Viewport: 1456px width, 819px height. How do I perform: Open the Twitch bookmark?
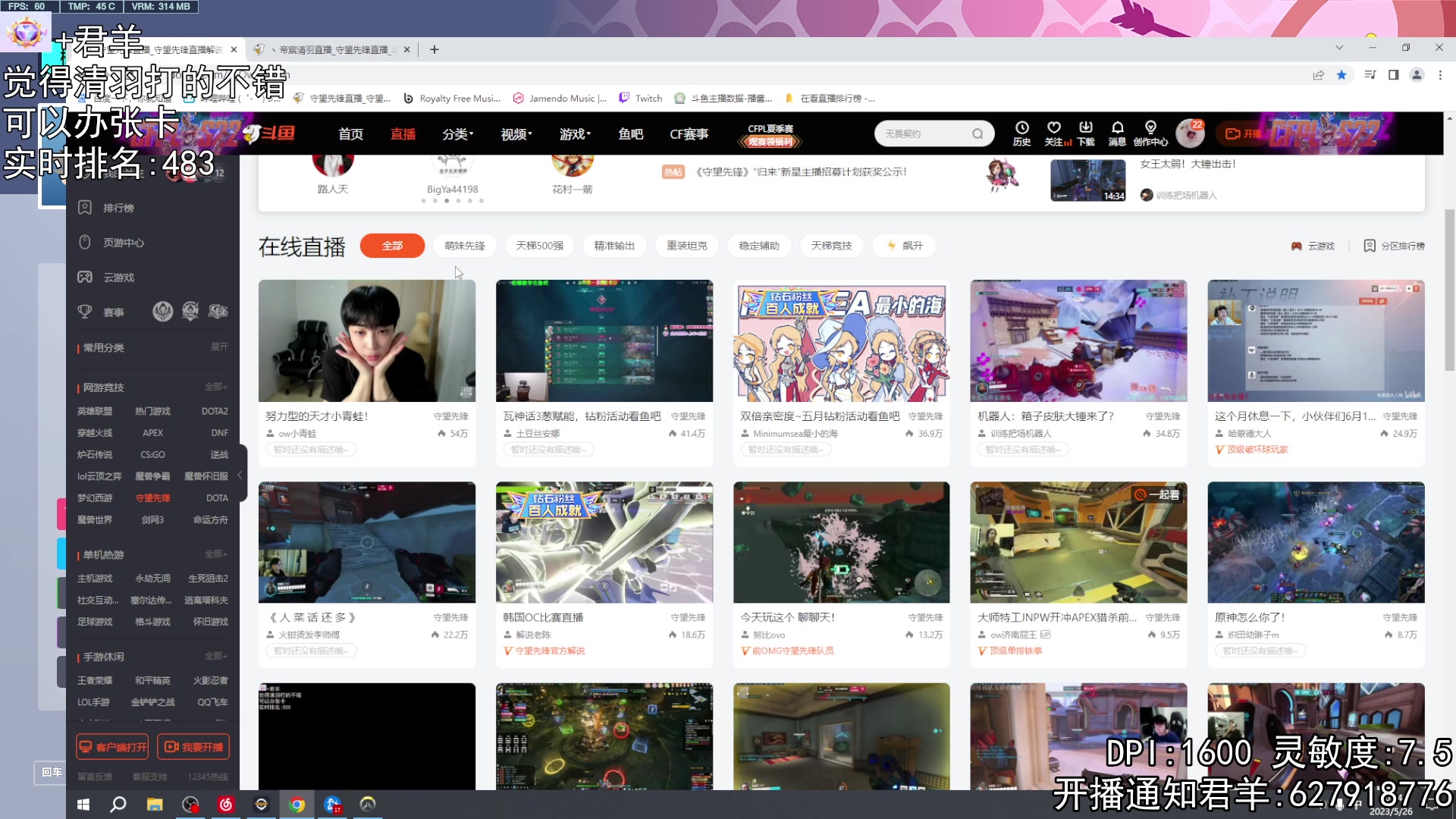coord(641,98)
